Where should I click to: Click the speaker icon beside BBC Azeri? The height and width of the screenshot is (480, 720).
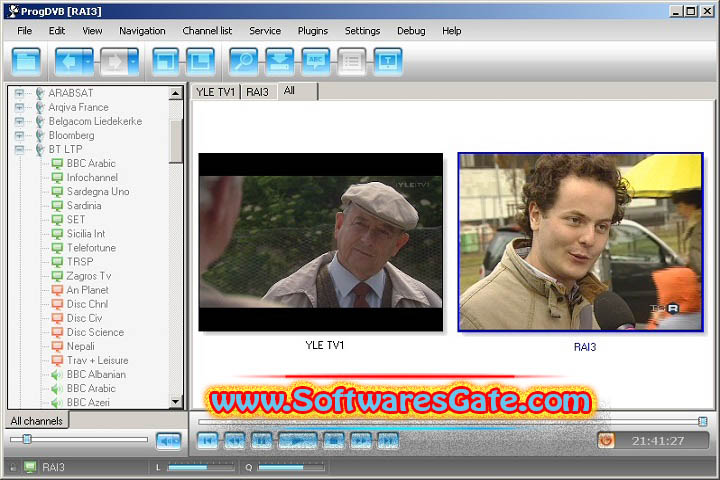coord(57,403)
